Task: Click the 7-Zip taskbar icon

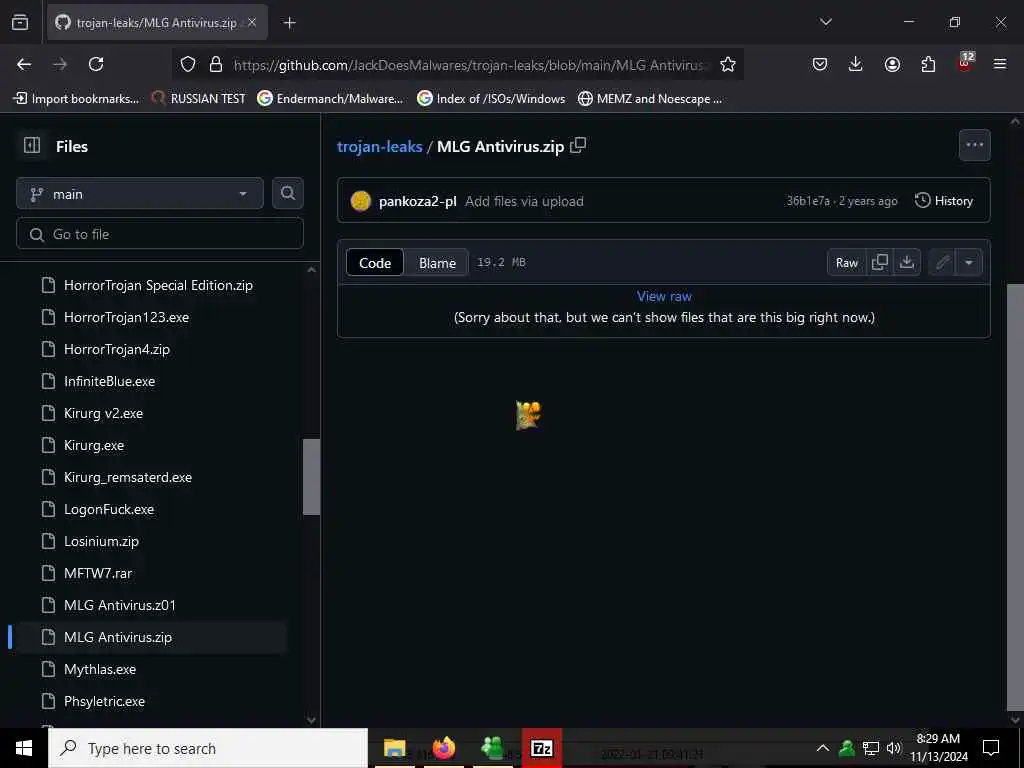Action: (x=541, y=748)
